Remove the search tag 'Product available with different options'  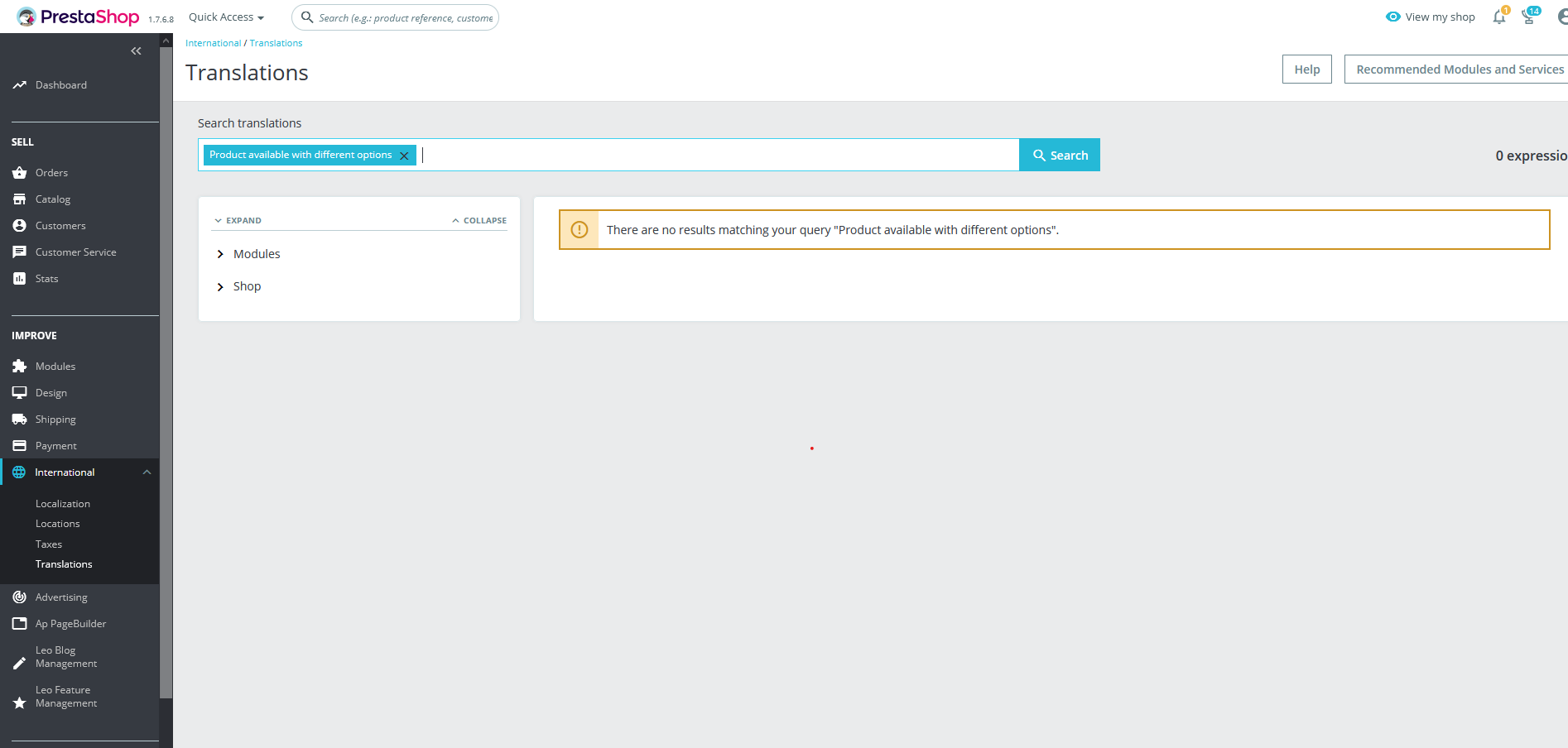coord(404,156)
